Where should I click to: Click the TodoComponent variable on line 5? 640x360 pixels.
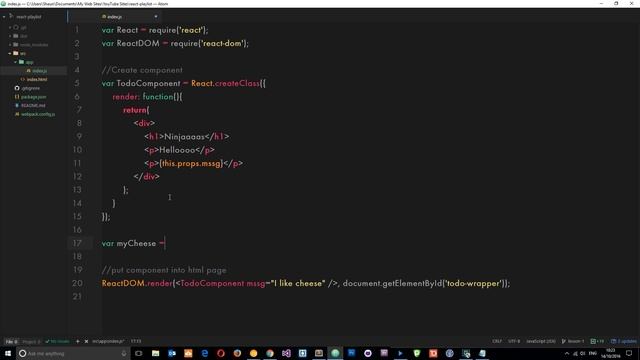[148, 83]
